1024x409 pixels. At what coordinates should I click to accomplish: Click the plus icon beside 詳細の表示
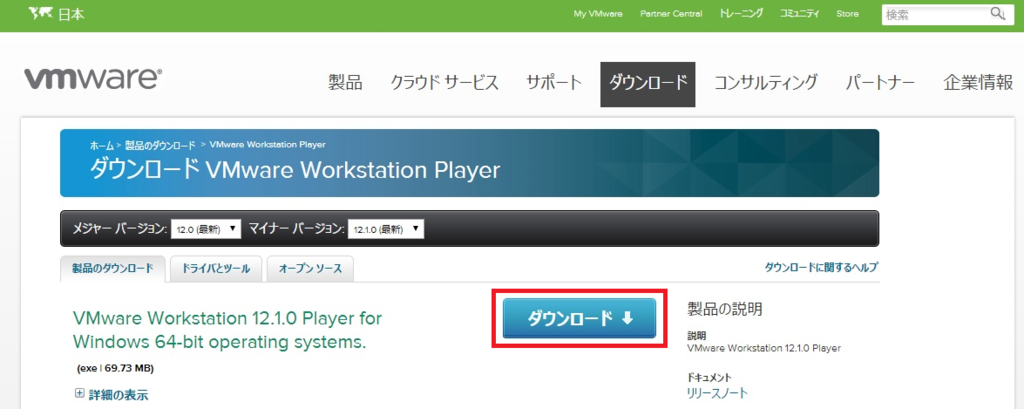point(80,393)
